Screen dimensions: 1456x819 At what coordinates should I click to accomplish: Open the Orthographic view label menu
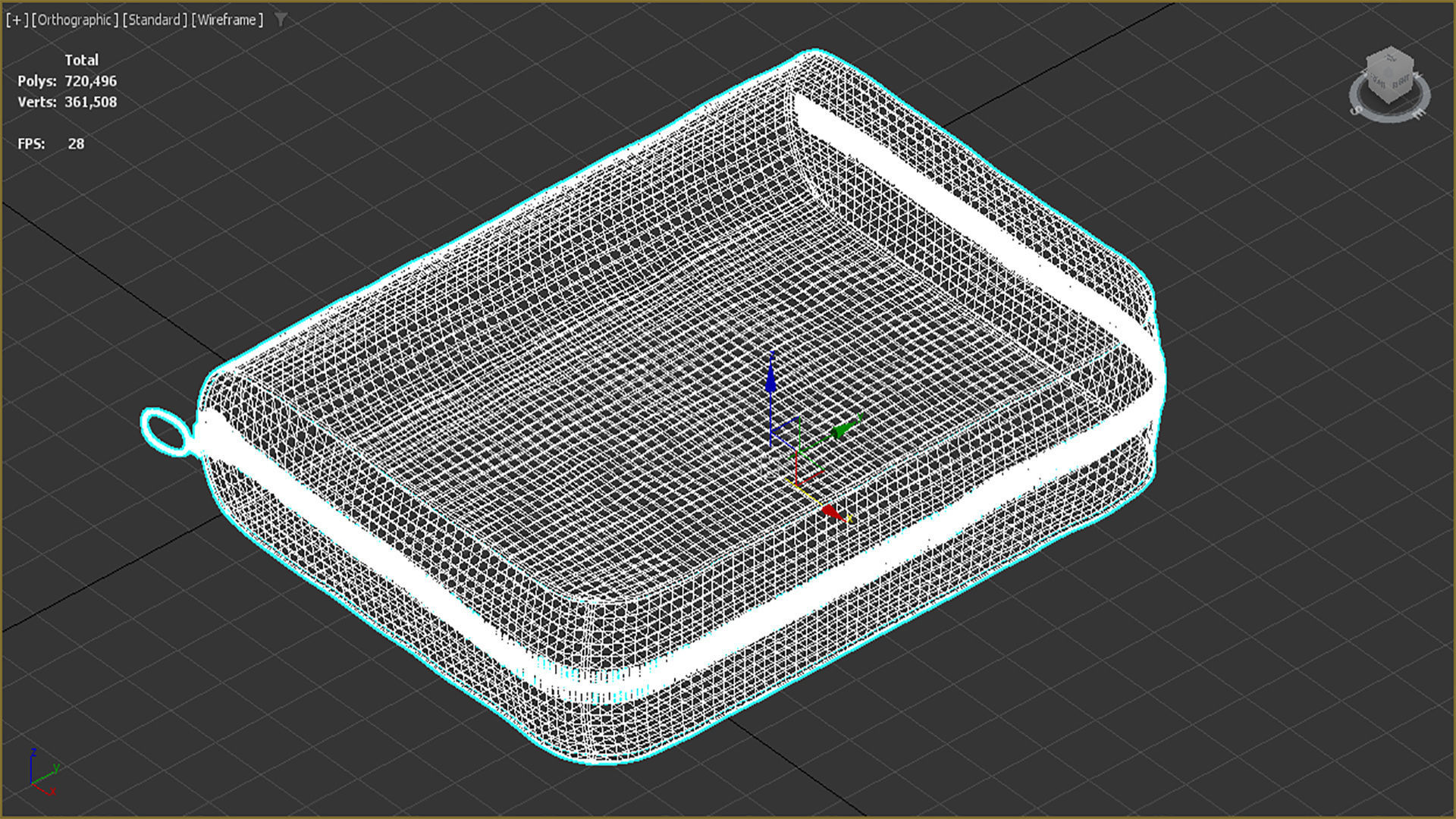(75, 20)
